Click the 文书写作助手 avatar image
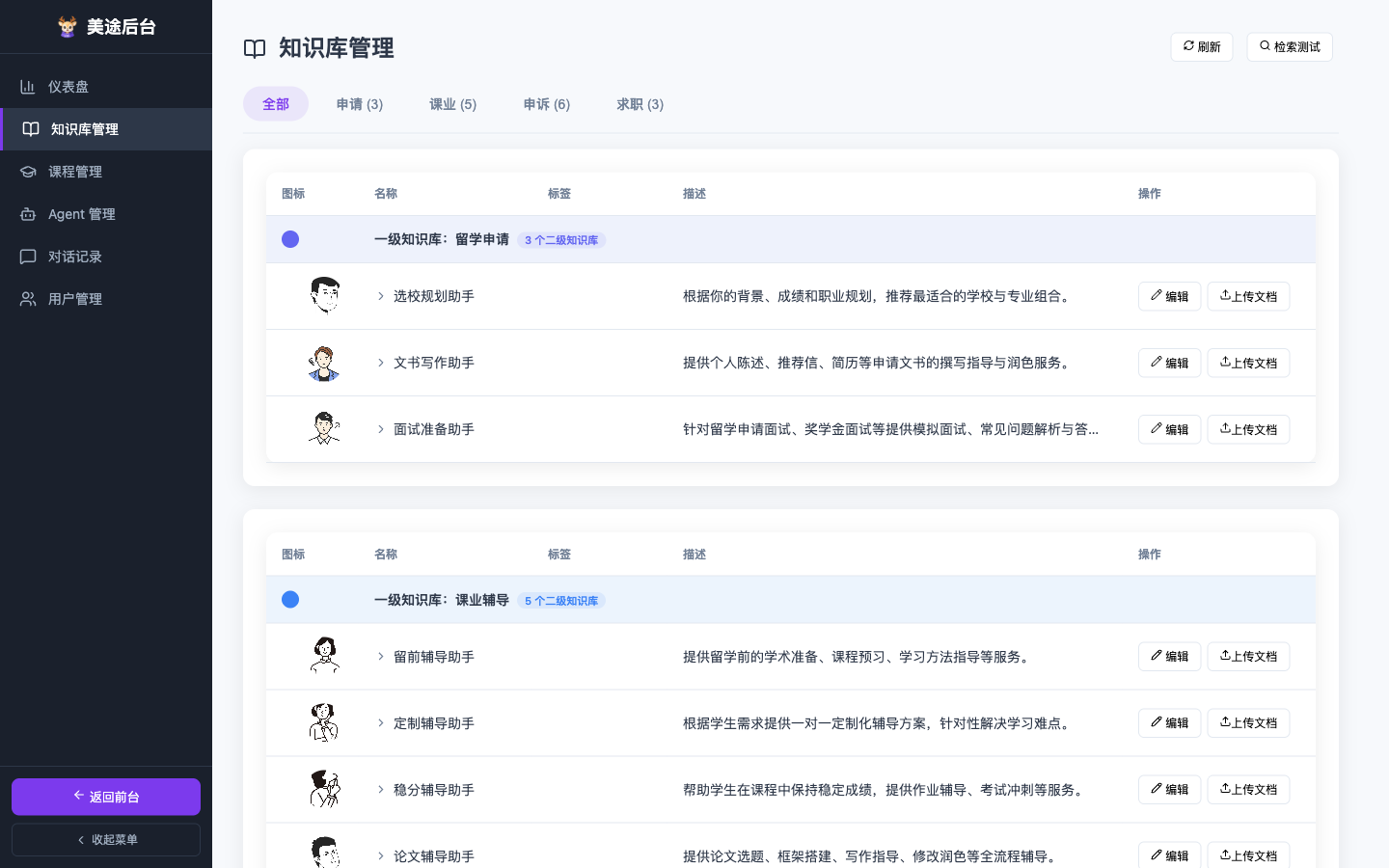 [x=324, y=363]
